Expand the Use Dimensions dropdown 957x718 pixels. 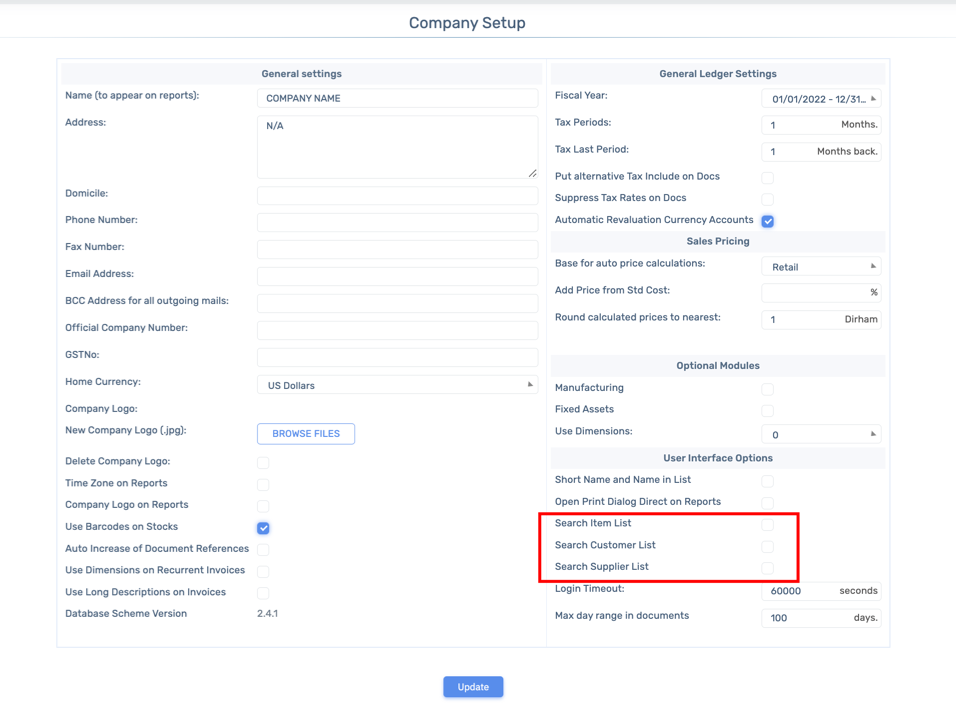click(x=821, y=435)
